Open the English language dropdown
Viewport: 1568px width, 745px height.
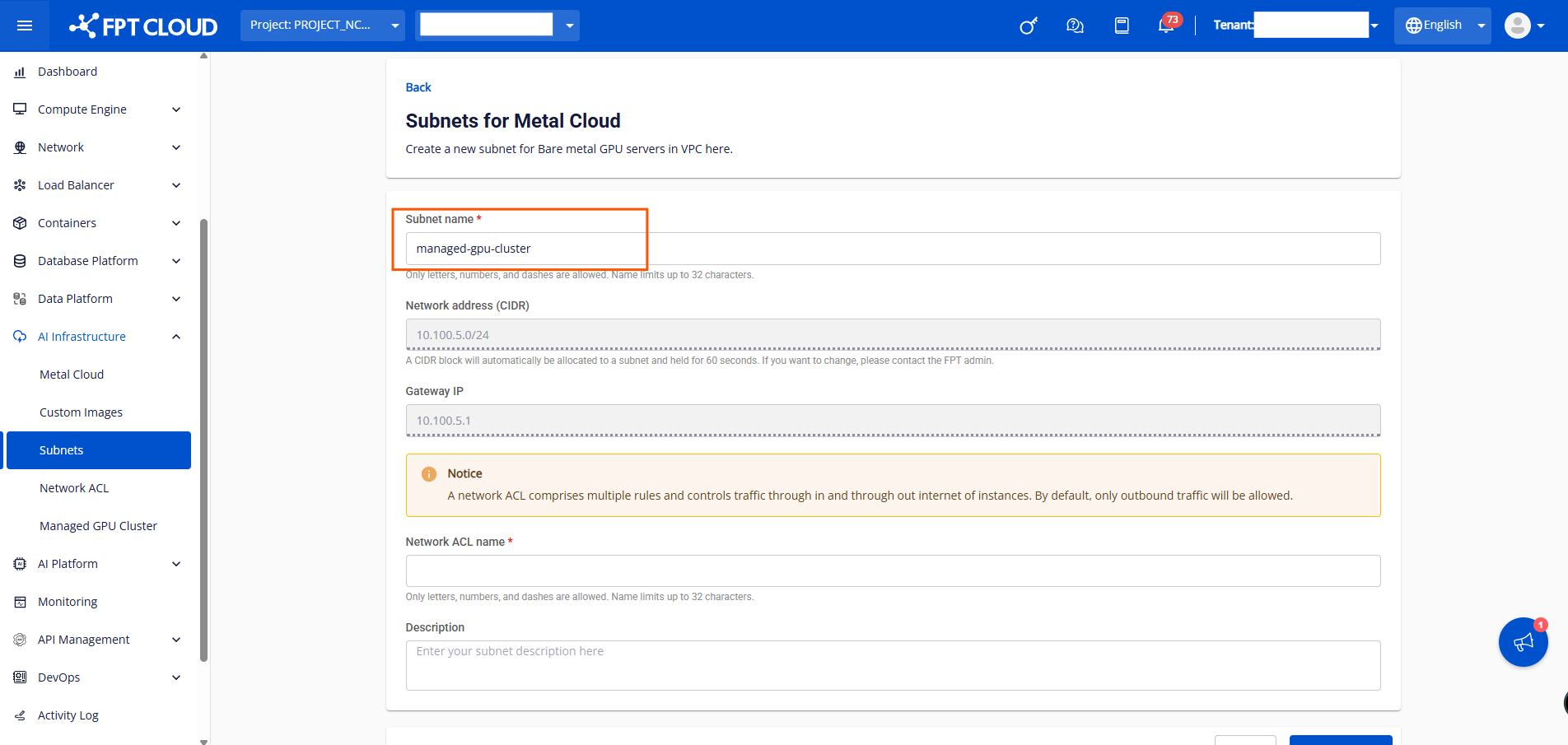pos(1442,26)
